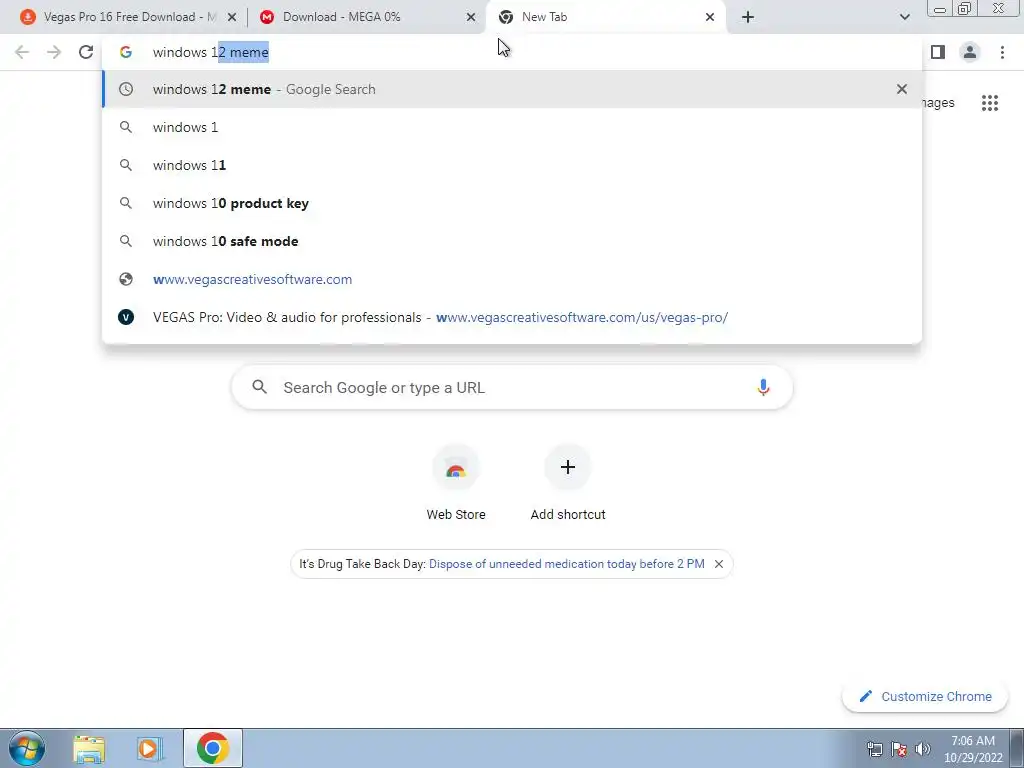Viewport: 1024px width, 768px height.
Task: Close the Download - MEGA tab
Action: coord(471,17)
